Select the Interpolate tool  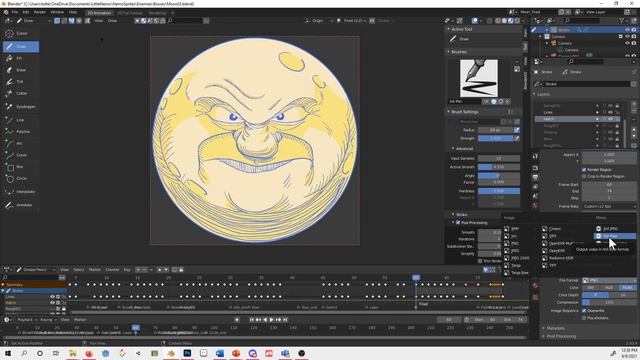[x=20, y=192]
